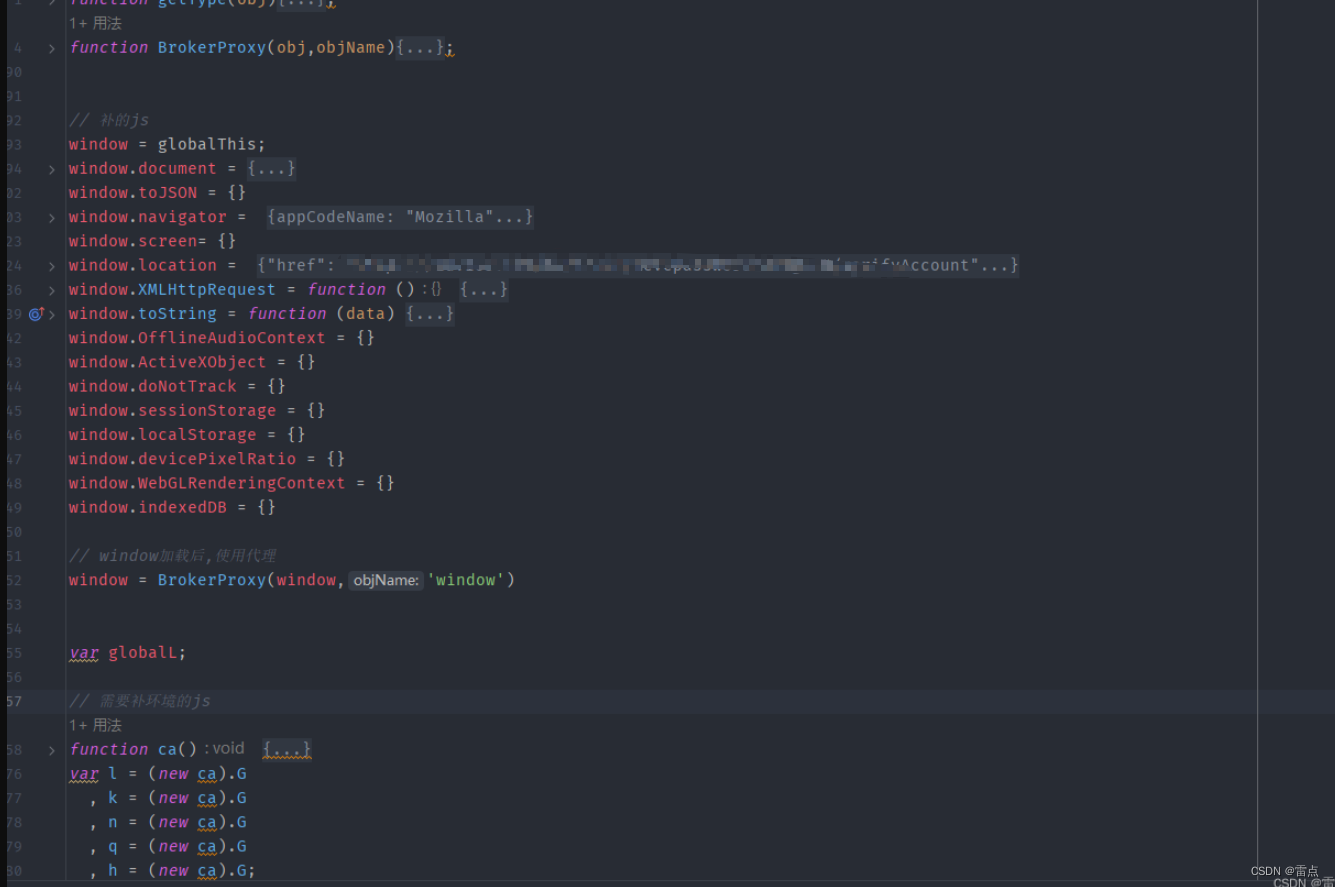The width and height of the screenshot is (1335, 887).
Task: Click 'window.doNotTrack' line
Action: [177, 386]
